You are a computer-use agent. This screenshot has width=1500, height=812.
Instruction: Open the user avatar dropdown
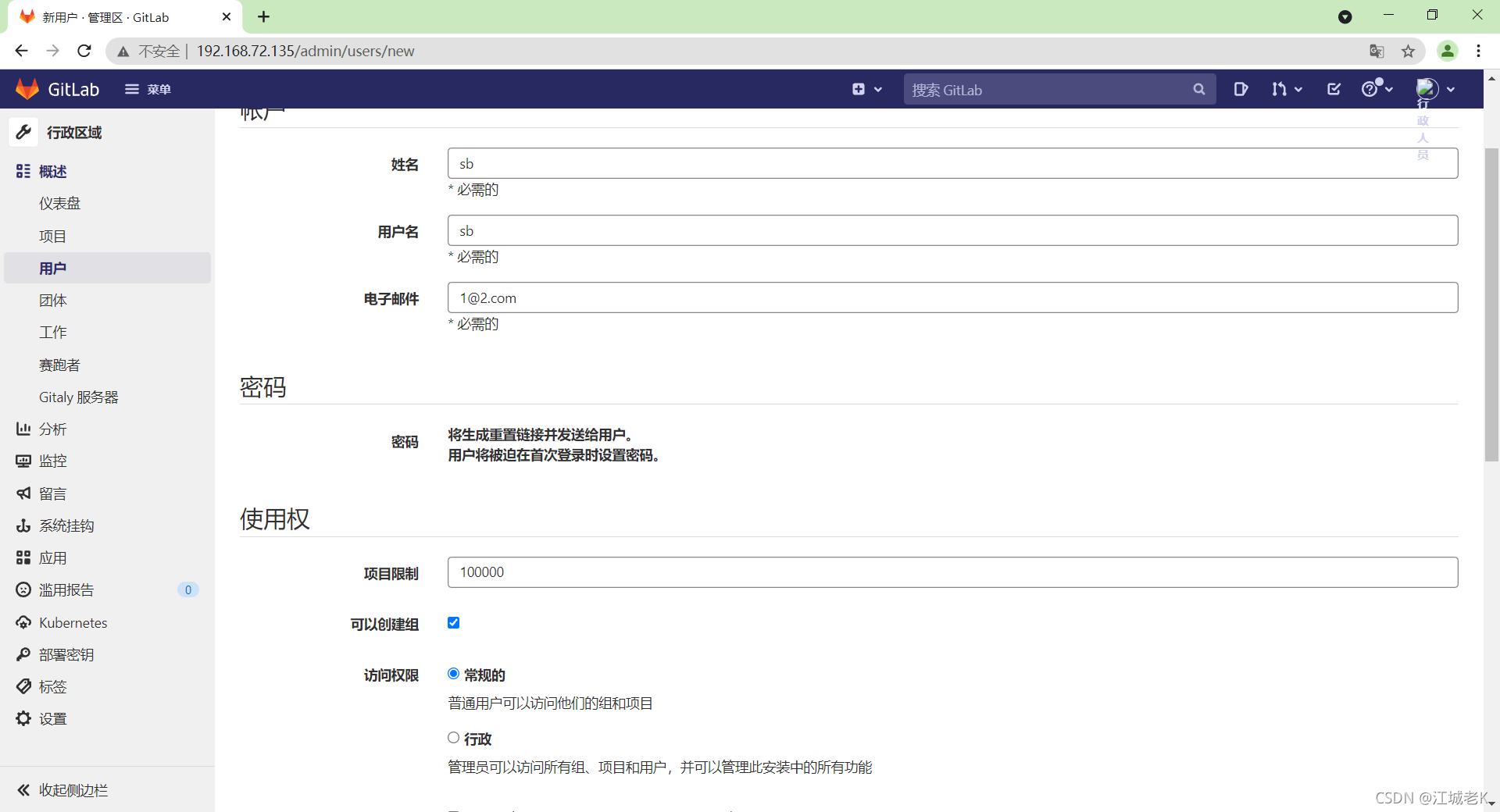click(x=1436, y=89)
